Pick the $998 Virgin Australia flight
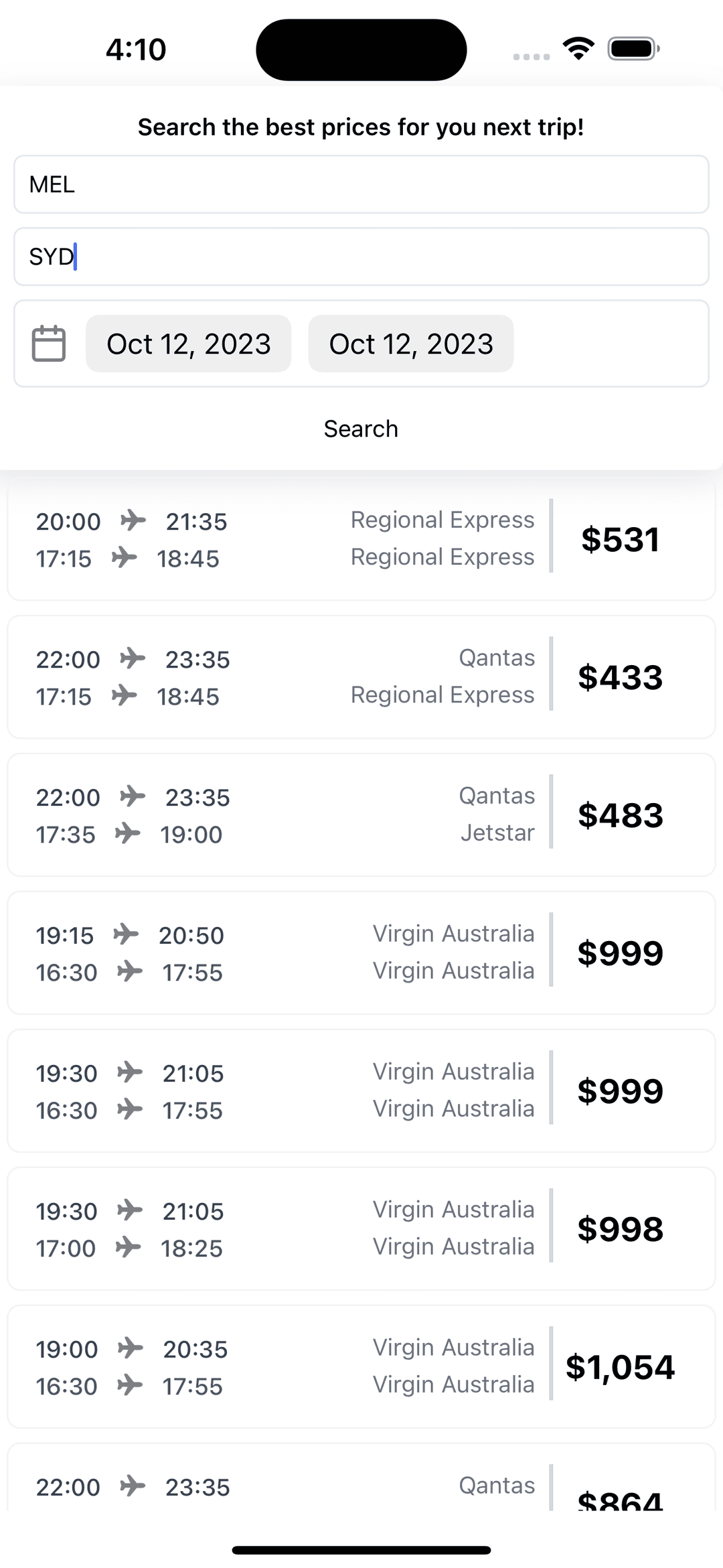This screenshot has height=1568, width=723. click(x=361, y=1229)
